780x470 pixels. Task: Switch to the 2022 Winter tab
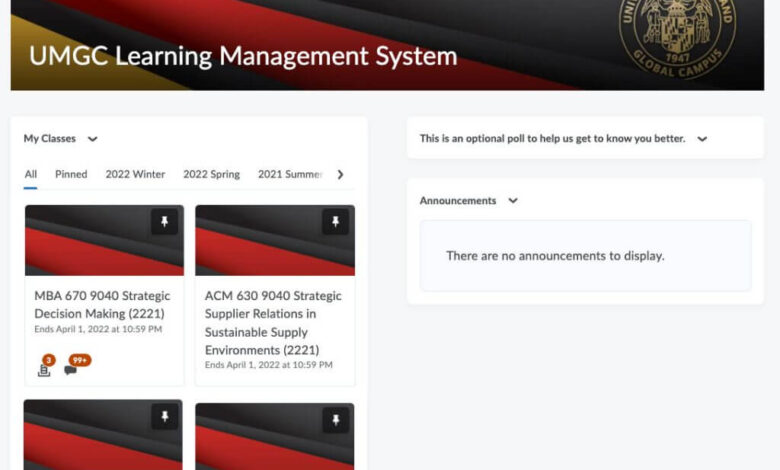point(135,174)
